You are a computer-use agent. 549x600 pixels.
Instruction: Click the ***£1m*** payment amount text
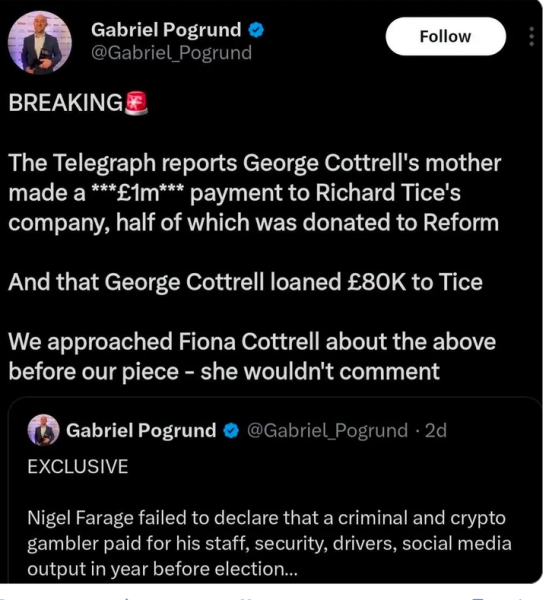138,192
